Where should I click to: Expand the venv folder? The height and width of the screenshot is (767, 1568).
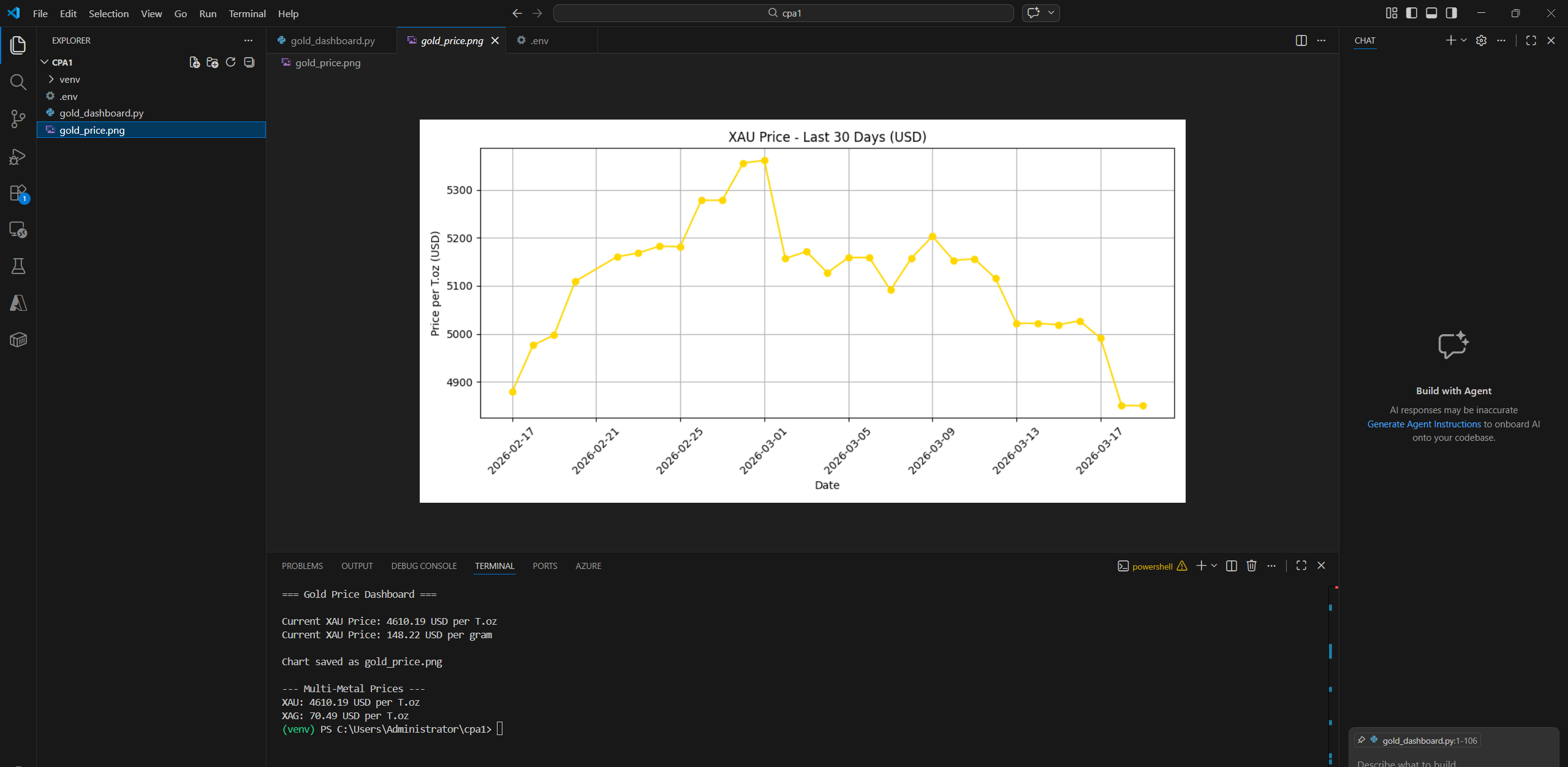point(69,80)
